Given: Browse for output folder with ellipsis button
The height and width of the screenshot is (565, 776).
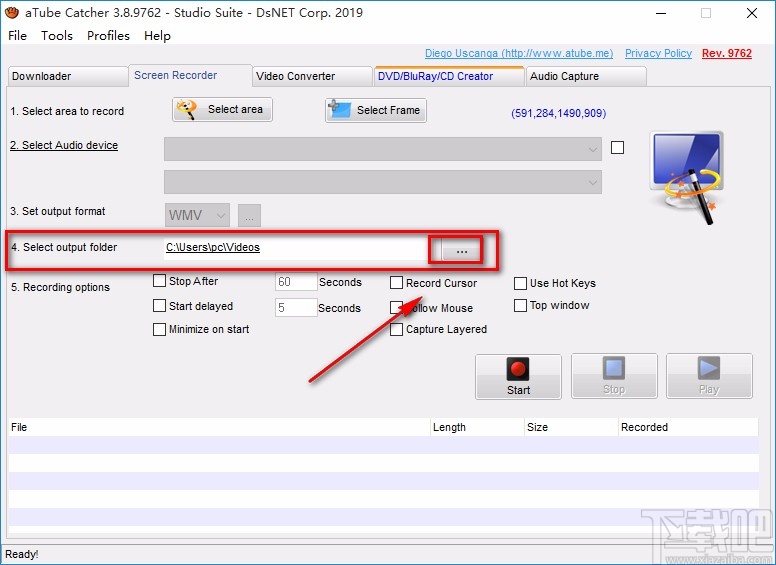Looking at the screenshot, I should pos(460,250).
